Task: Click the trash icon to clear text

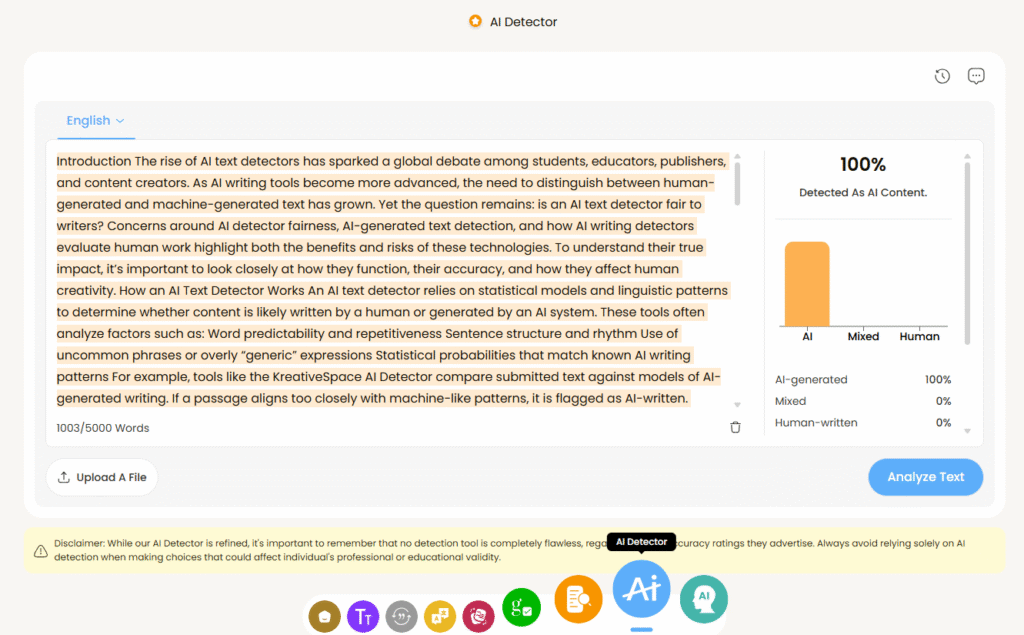Action: (735, 426)
